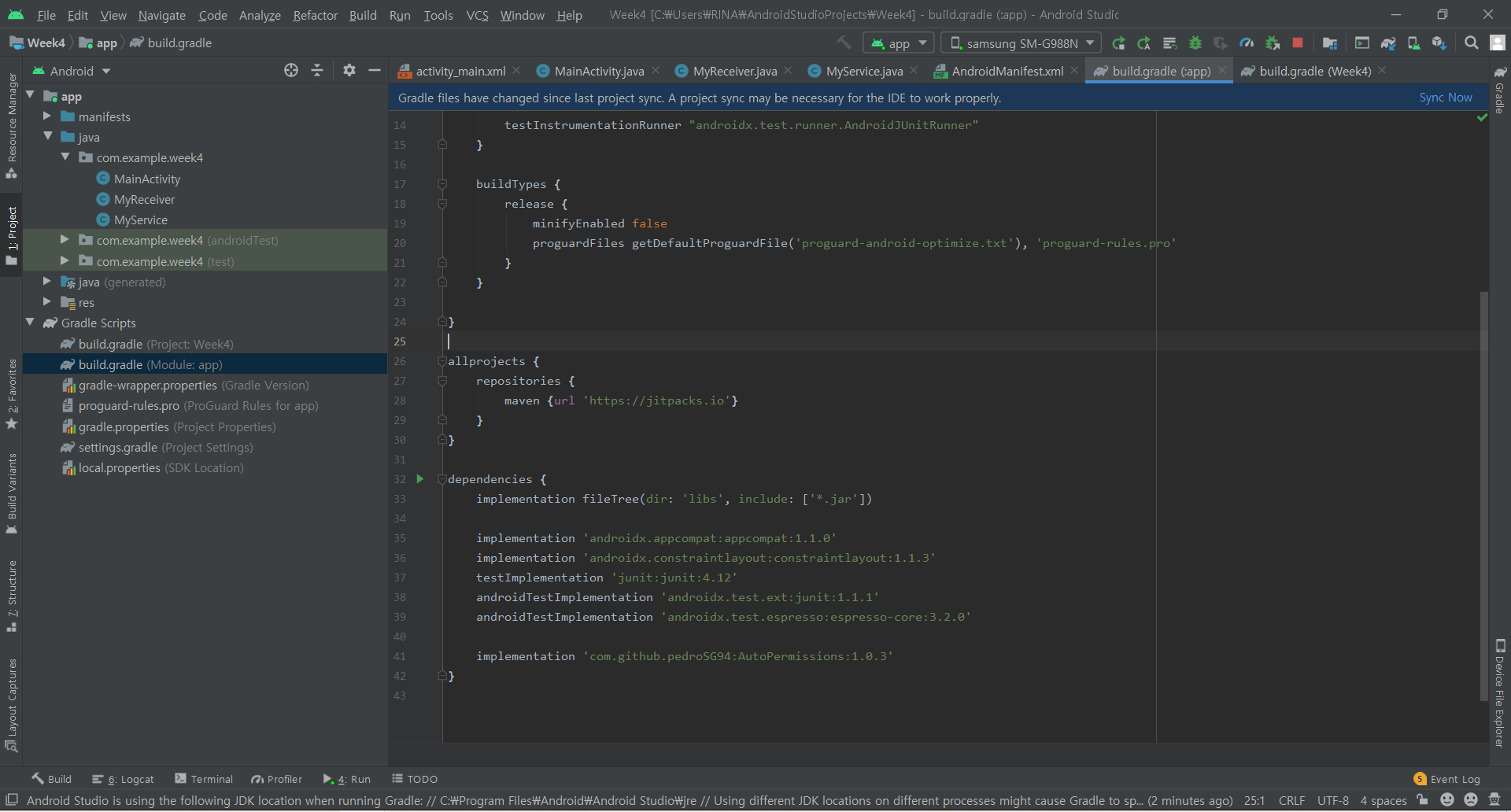1511x812 pixels.
Task: Toggle the Layout Captures side panel
Action: 12,705
